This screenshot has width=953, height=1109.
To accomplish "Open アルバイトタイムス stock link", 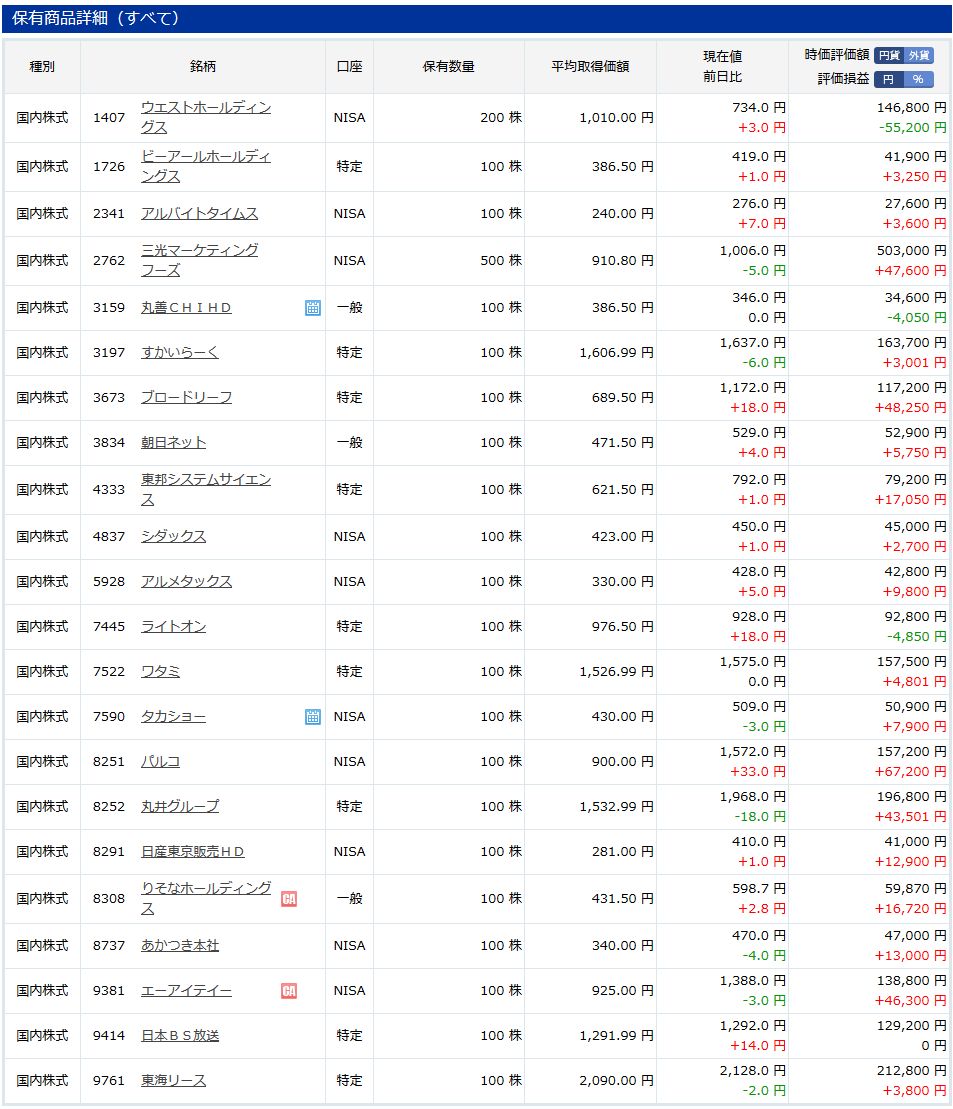I will coord(200,214).
